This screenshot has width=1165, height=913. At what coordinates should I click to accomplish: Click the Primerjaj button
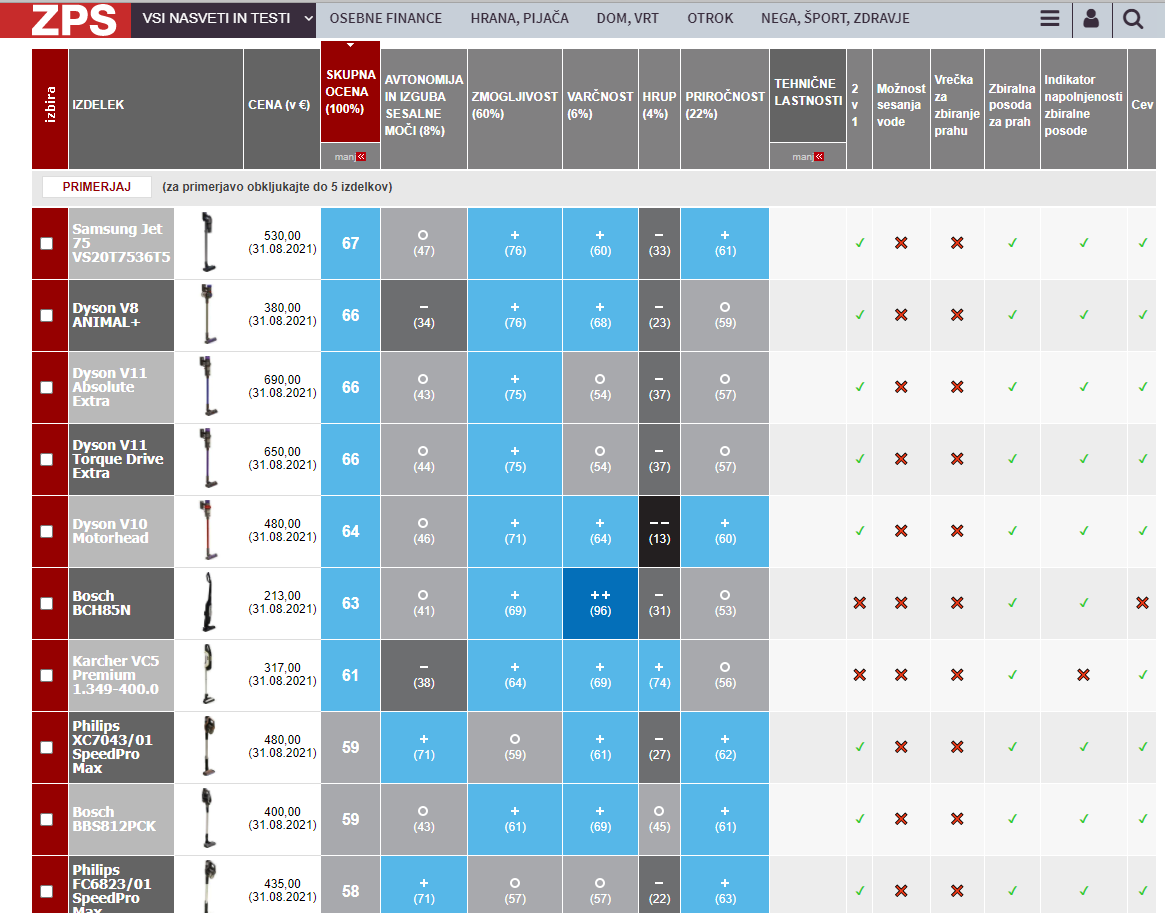point(97,186)
